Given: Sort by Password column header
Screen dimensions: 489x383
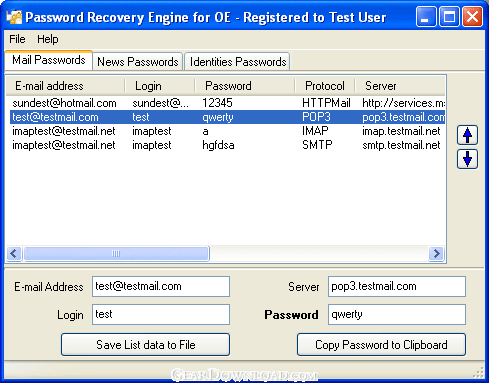Looking at the screenshot, I should click(245, 86).
